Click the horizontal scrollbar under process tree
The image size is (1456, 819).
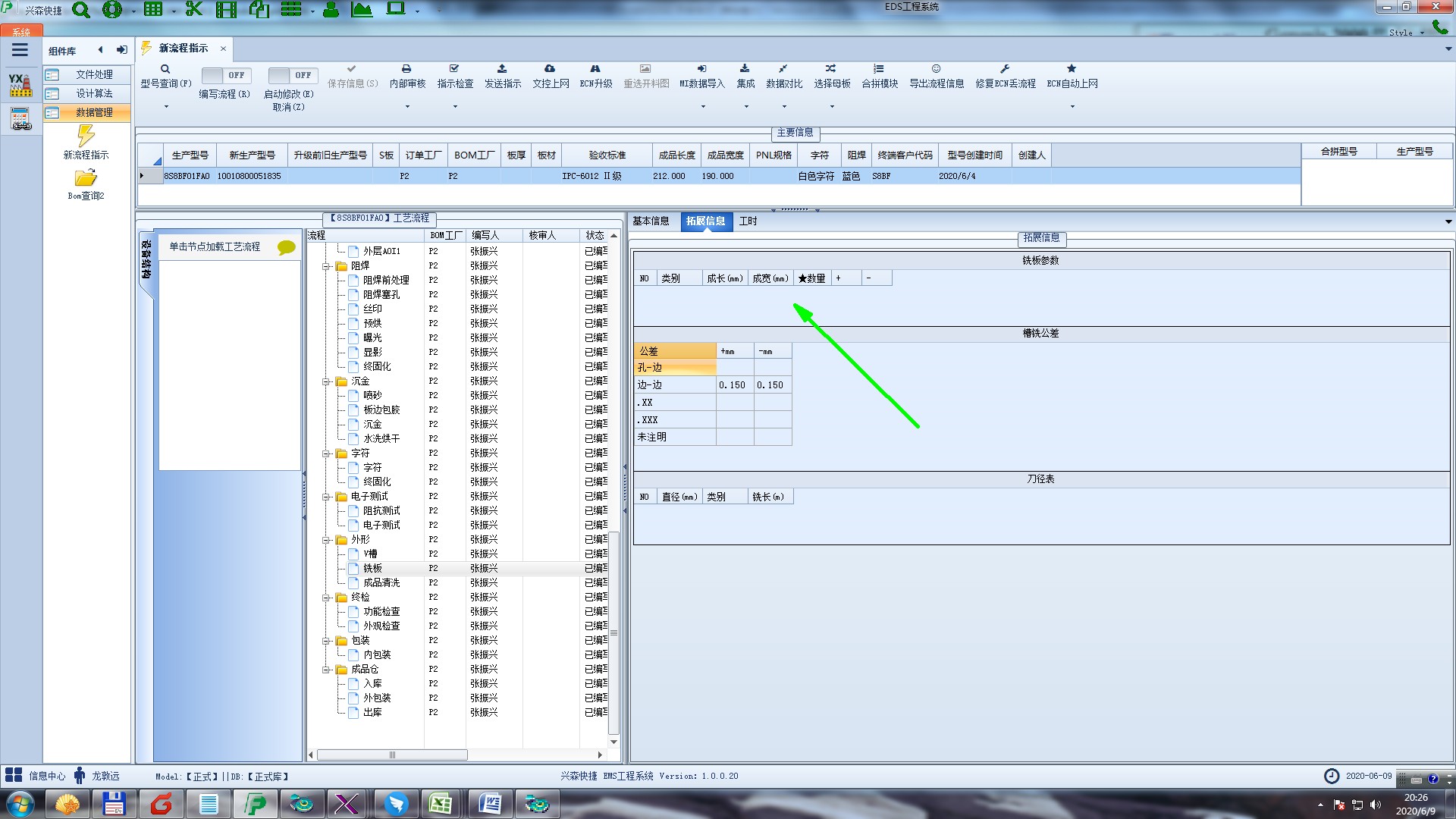[x=392, y=755]
